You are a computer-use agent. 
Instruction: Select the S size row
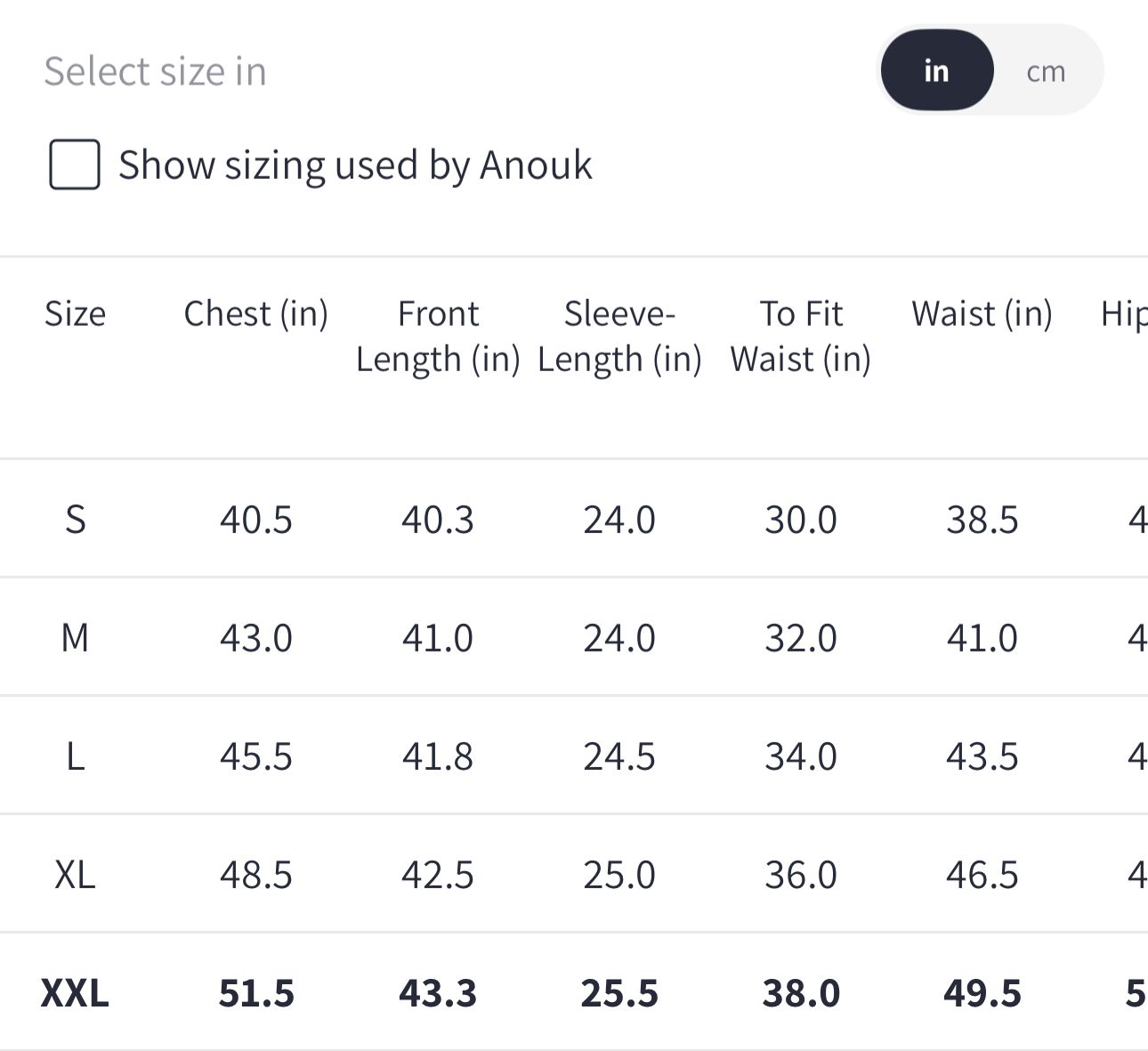574,519
